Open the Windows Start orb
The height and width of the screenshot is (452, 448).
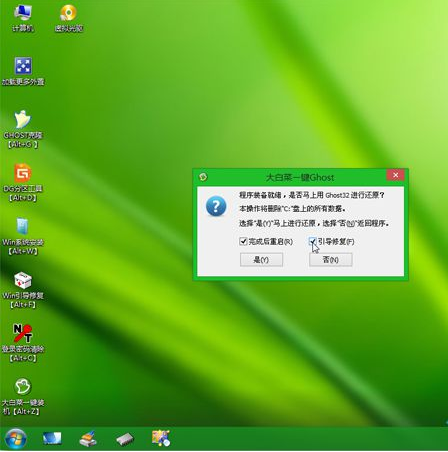16,439
